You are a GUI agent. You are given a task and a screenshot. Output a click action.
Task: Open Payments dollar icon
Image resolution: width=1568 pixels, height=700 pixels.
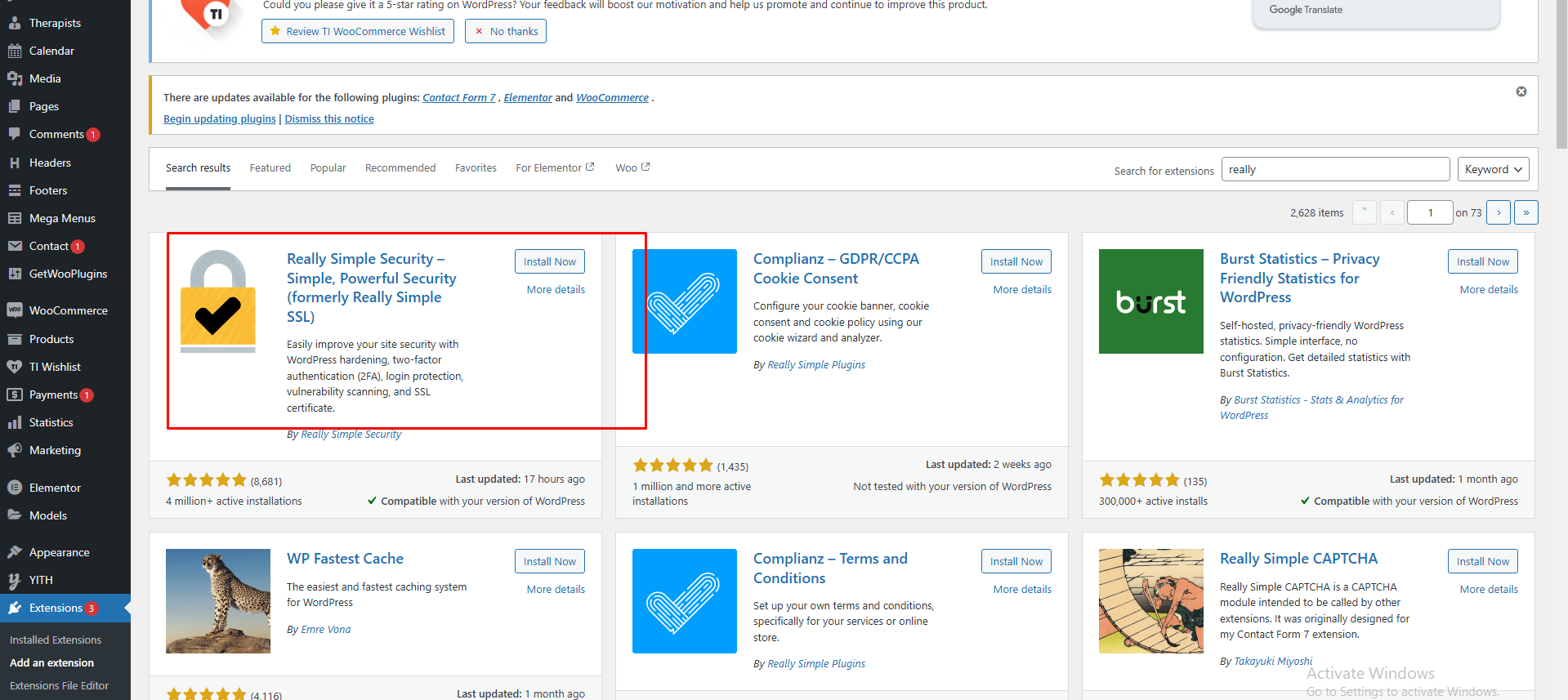pos(15,395)
